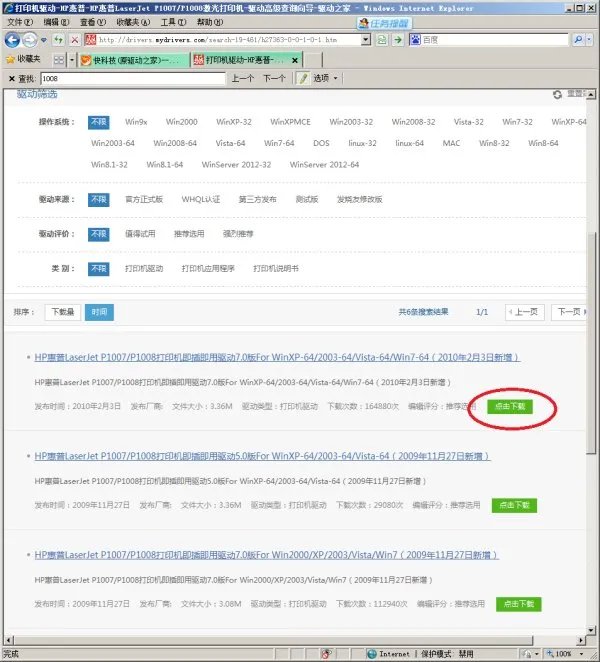The width and height of the screenshot is (600, 662).
Task: Click the green go arrow beside the address bar
Action: tap(399, 40)
